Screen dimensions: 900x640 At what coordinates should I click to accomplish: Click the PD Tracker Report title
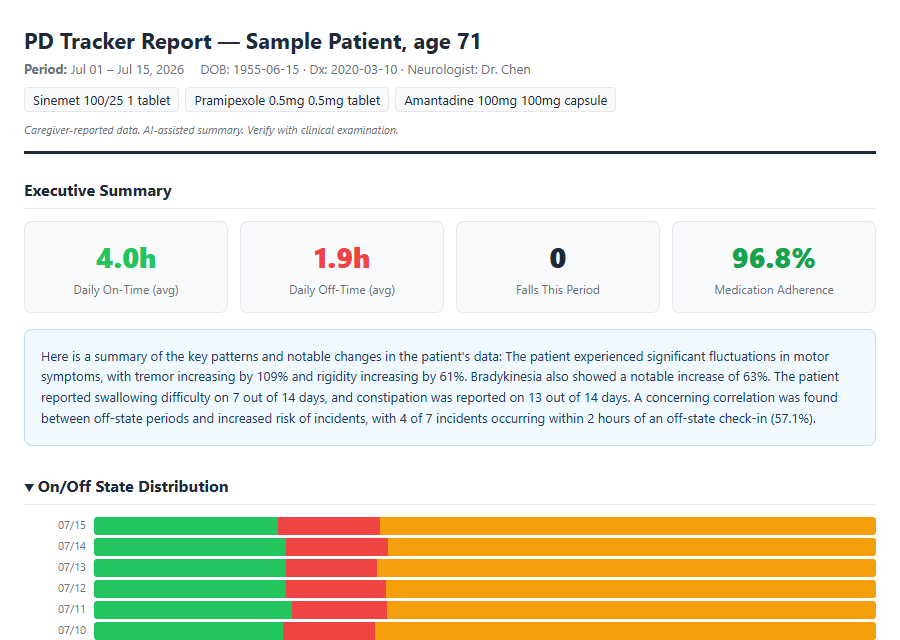pyautogui.click(x=253, y=41)
